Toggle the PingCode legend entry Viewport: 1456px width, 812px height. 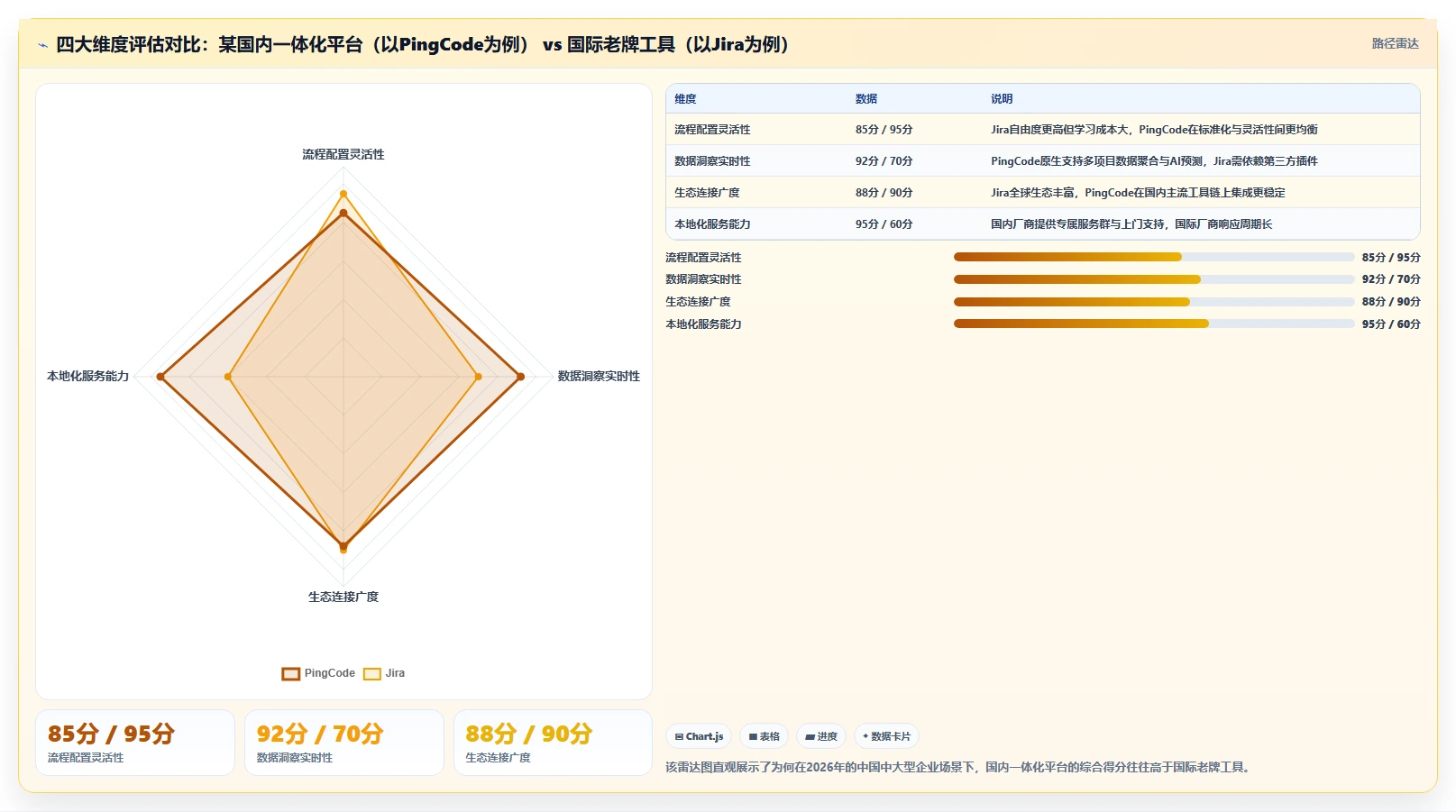tap(318, 673)
